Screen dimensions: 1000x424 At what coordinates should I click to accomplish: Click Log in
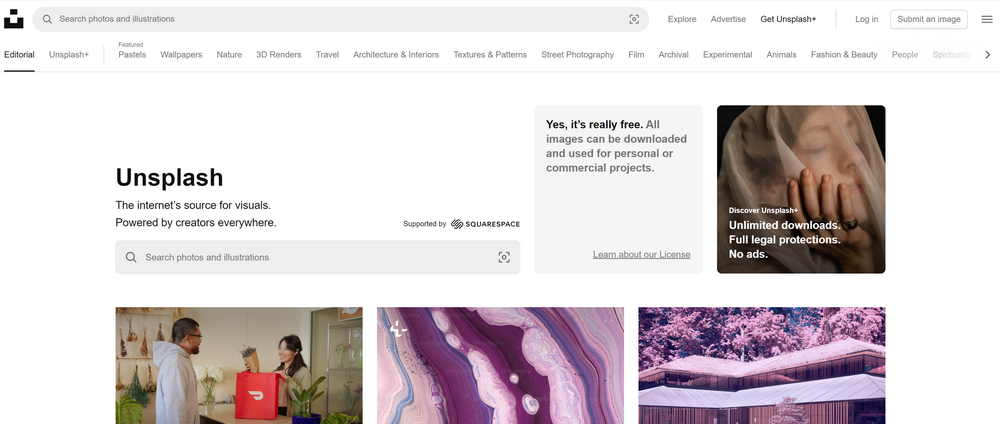[x=866, y=19]
